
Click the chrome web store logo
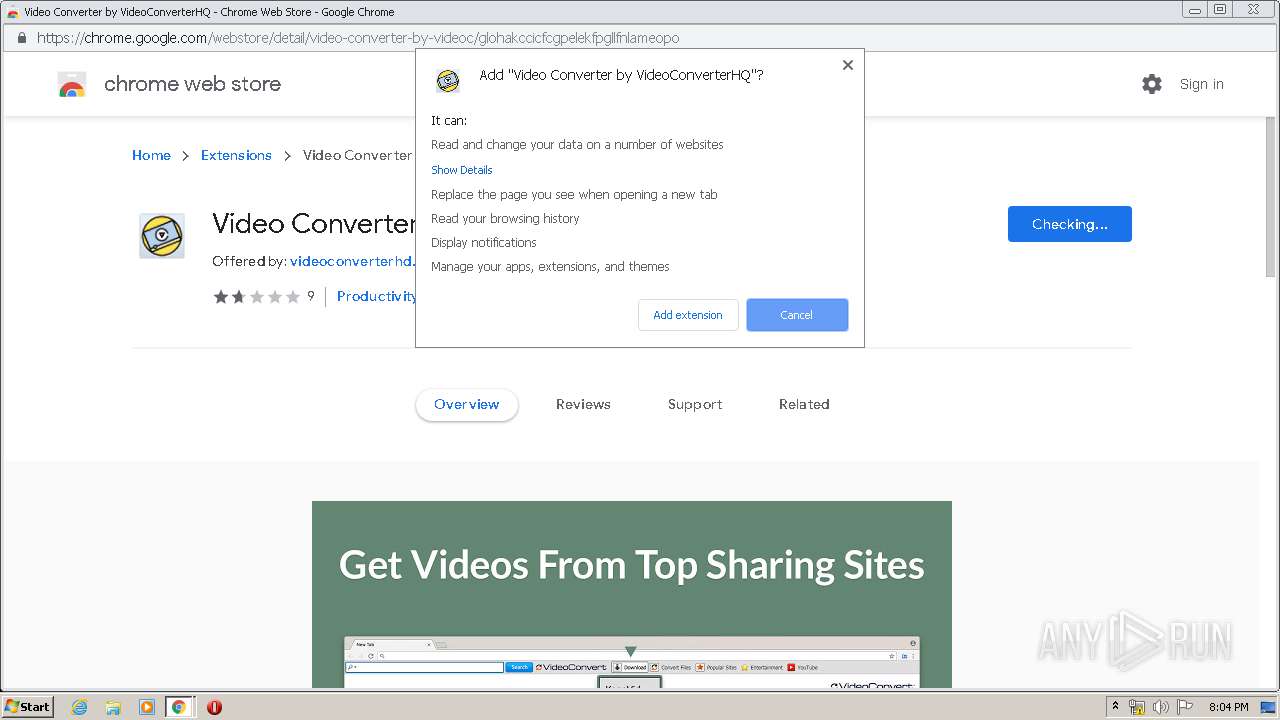72,85
